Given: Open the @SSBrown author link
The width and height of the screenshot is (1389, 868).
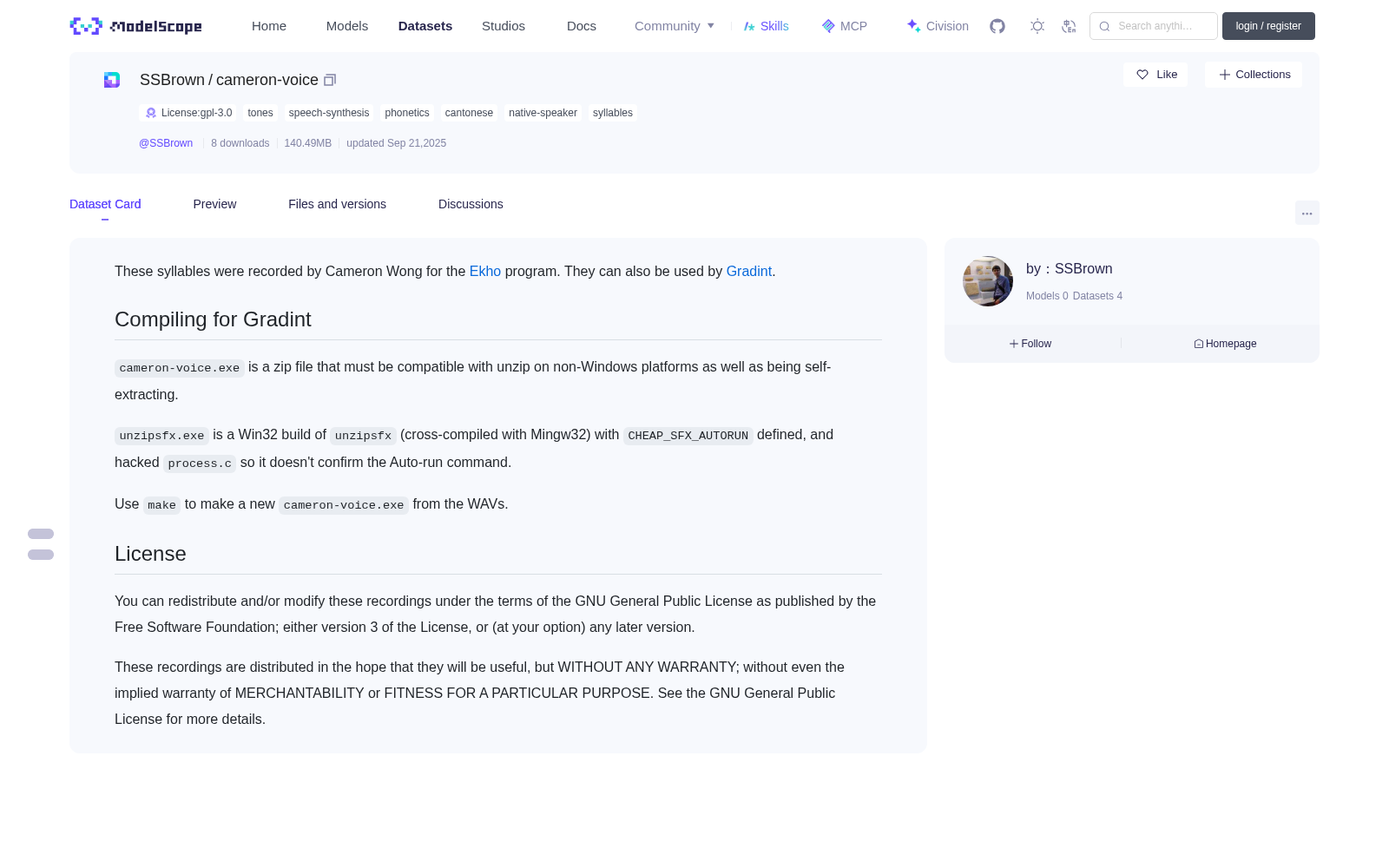Looking at the screenshot, I should tap(166, 143).
